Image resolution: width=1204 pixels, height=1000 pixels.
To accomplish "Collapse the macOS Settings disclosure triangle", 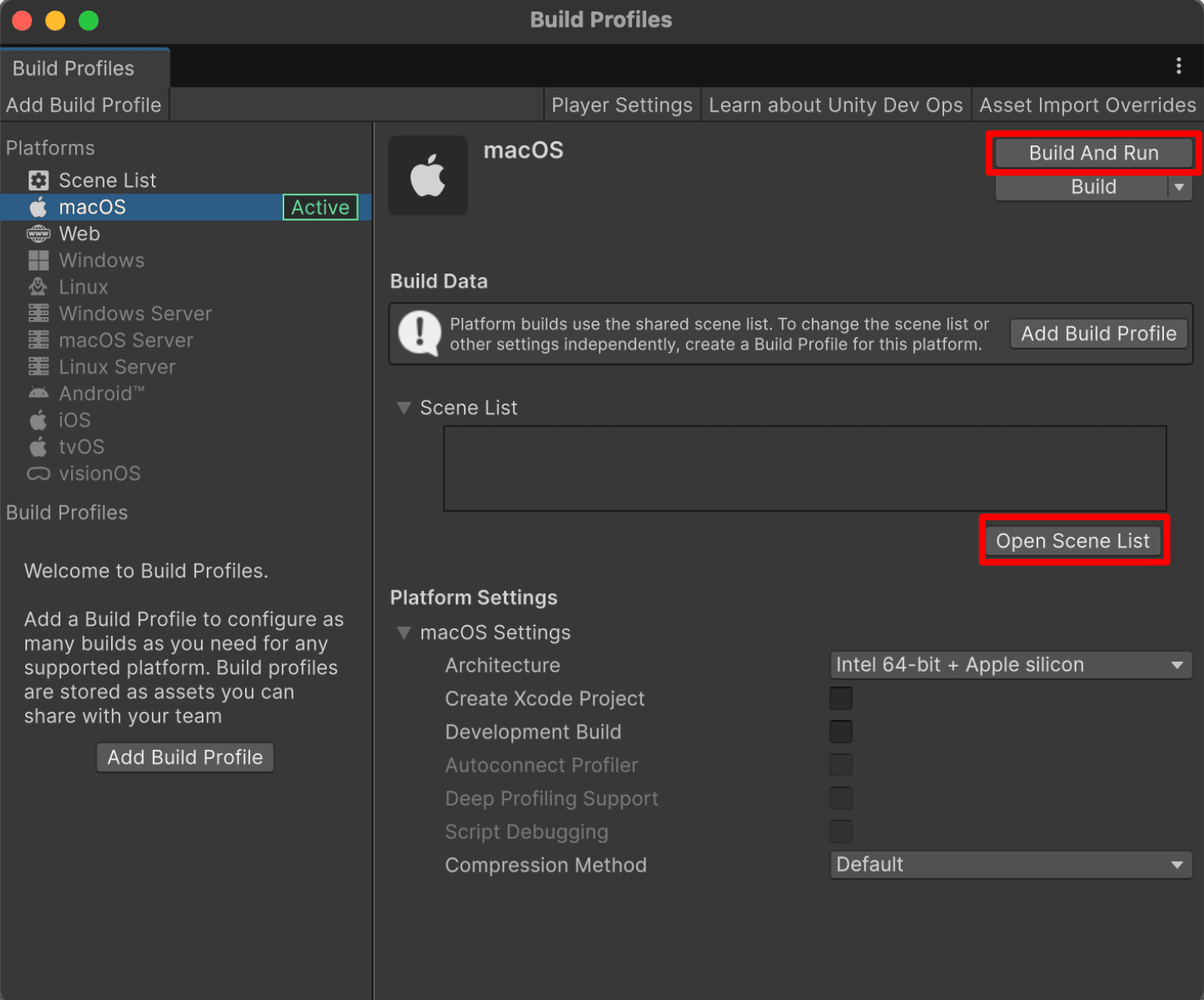I will [x=403, y=632].
